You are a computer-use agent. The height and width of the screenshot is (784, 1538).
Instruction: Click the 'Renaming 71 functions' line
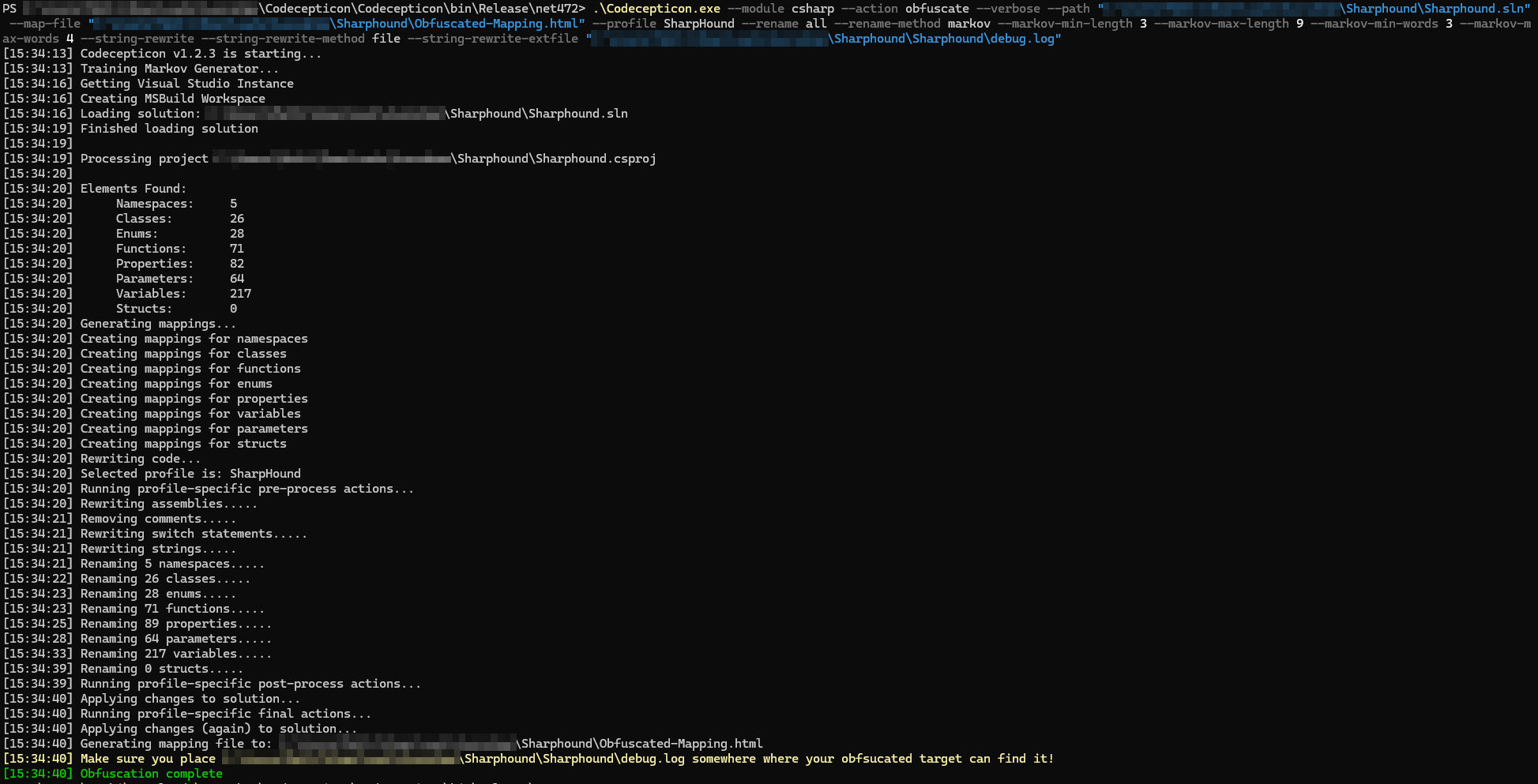tap(172, 609)
